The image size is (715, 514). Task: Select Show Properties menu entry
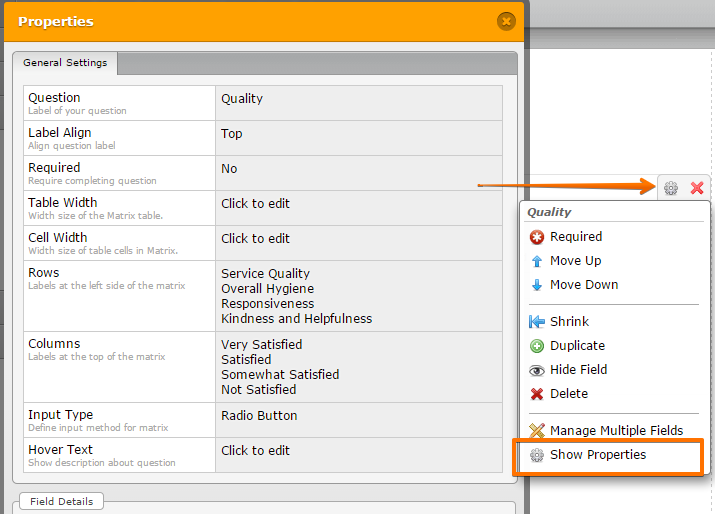(597, 455)
